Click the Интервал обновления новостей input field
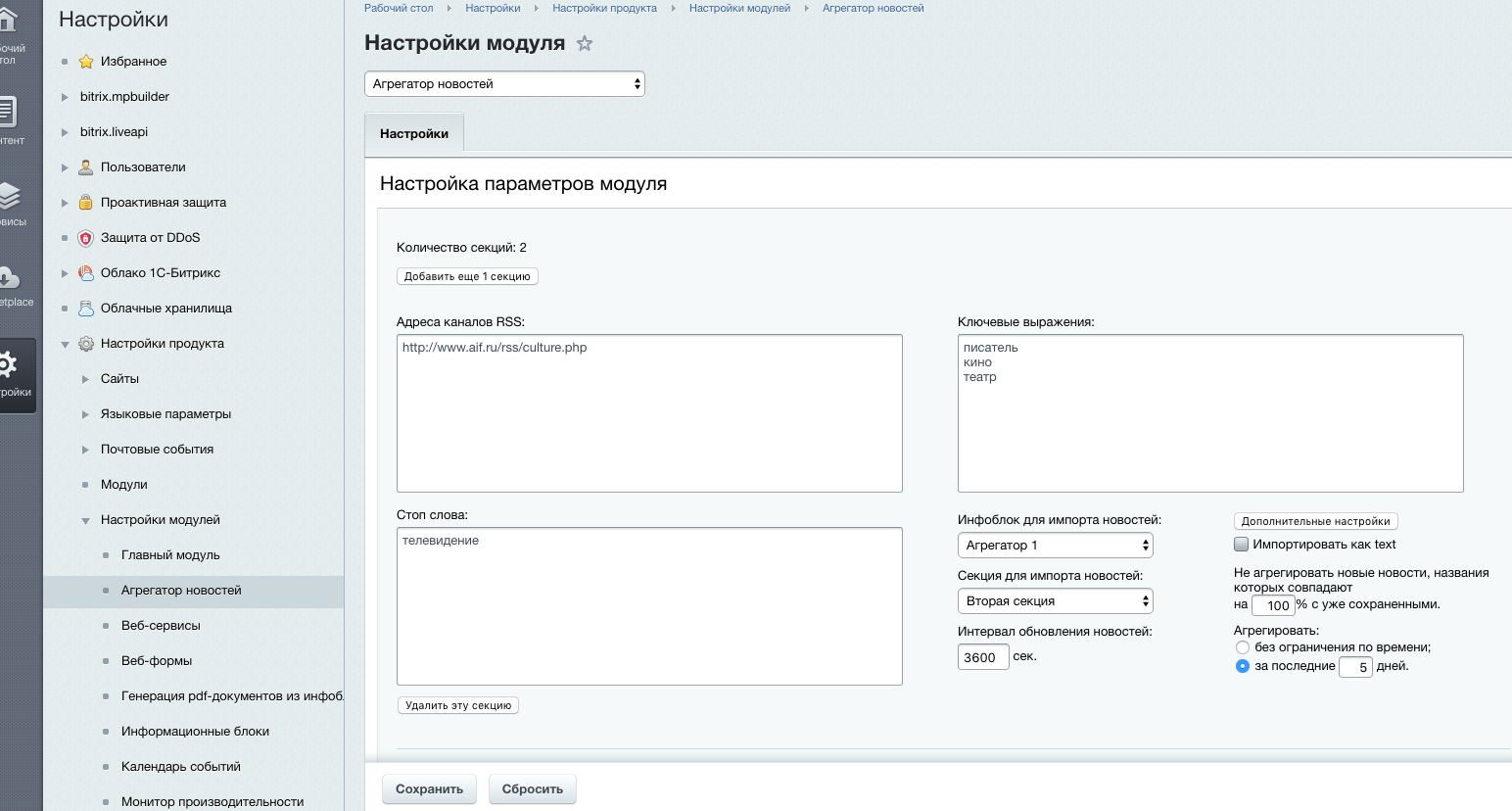The image size is (1512, 811). click(982, 657)
